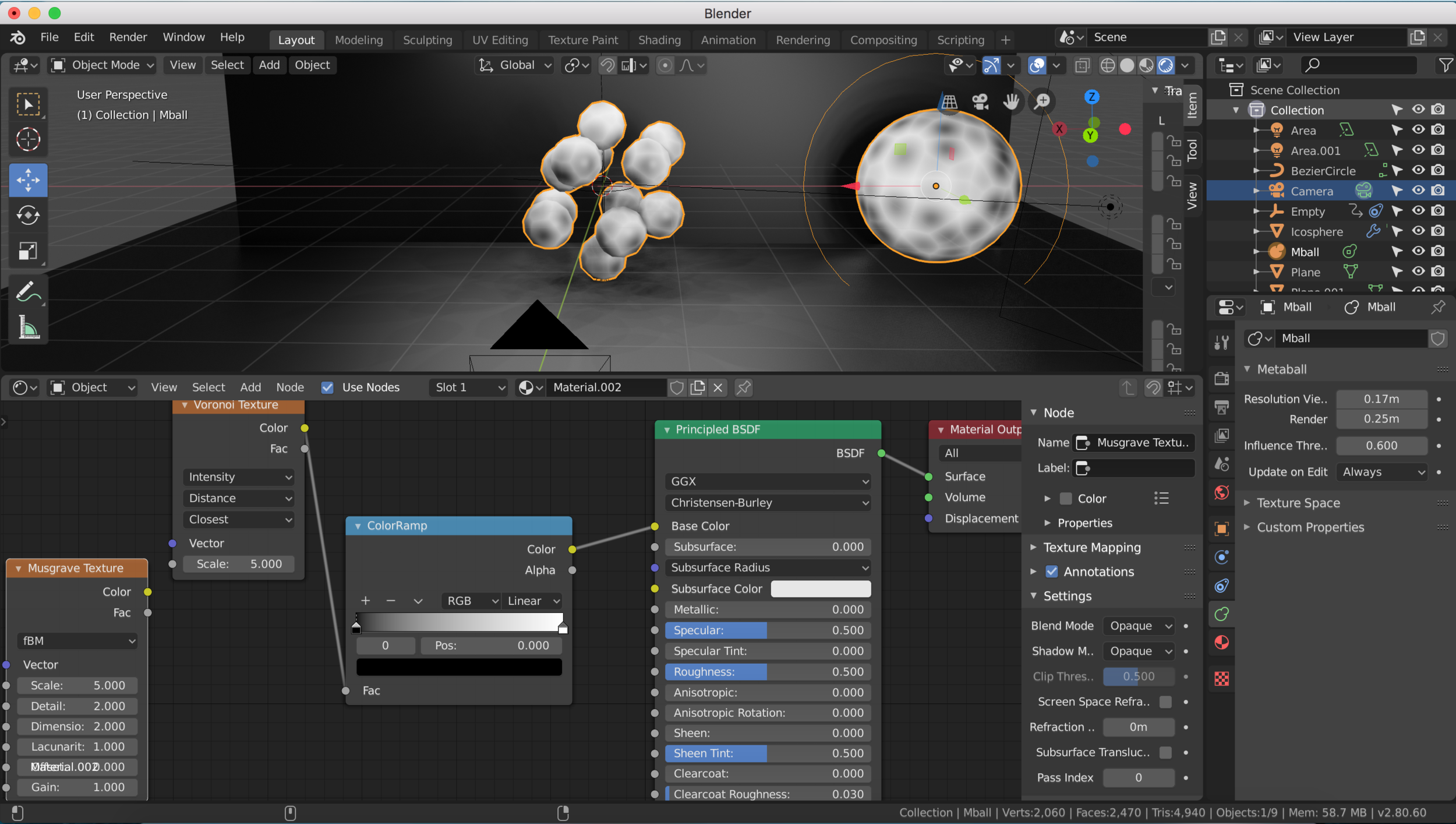This screenshot has height=824, width=1456.
Task: Switch to the Shading workspace tab
Action: click(x=659, y=40)
